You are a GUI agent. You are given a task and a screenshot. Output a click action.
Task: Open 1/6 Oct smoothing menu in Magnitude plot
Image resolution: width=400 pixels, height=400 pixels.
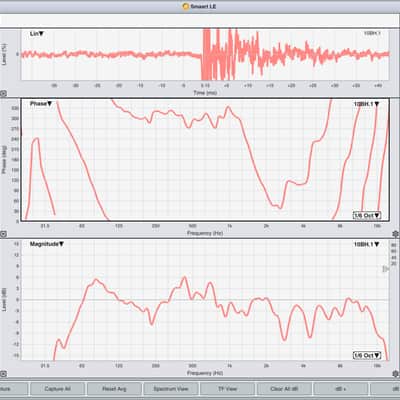(367, 355)
